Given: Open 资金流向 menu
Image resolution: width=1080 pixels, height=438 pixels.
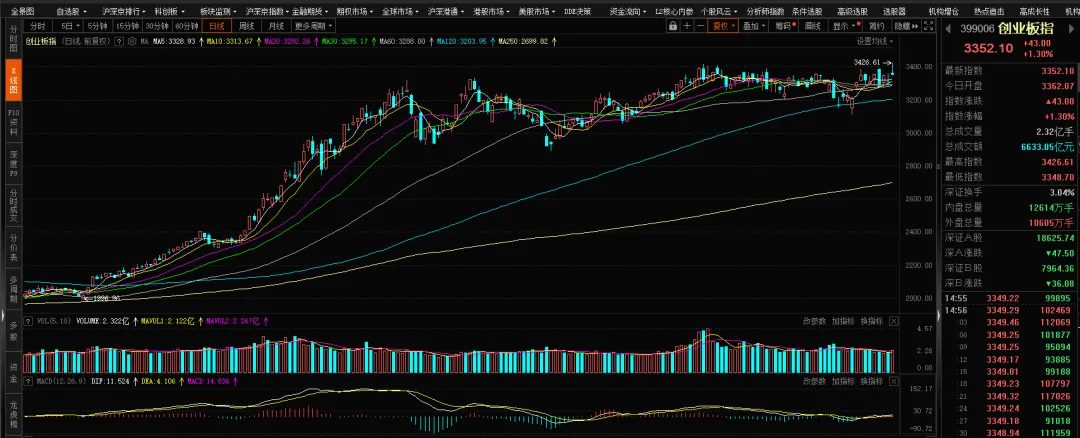Looking at the screenshot, I should coord(627,12).
